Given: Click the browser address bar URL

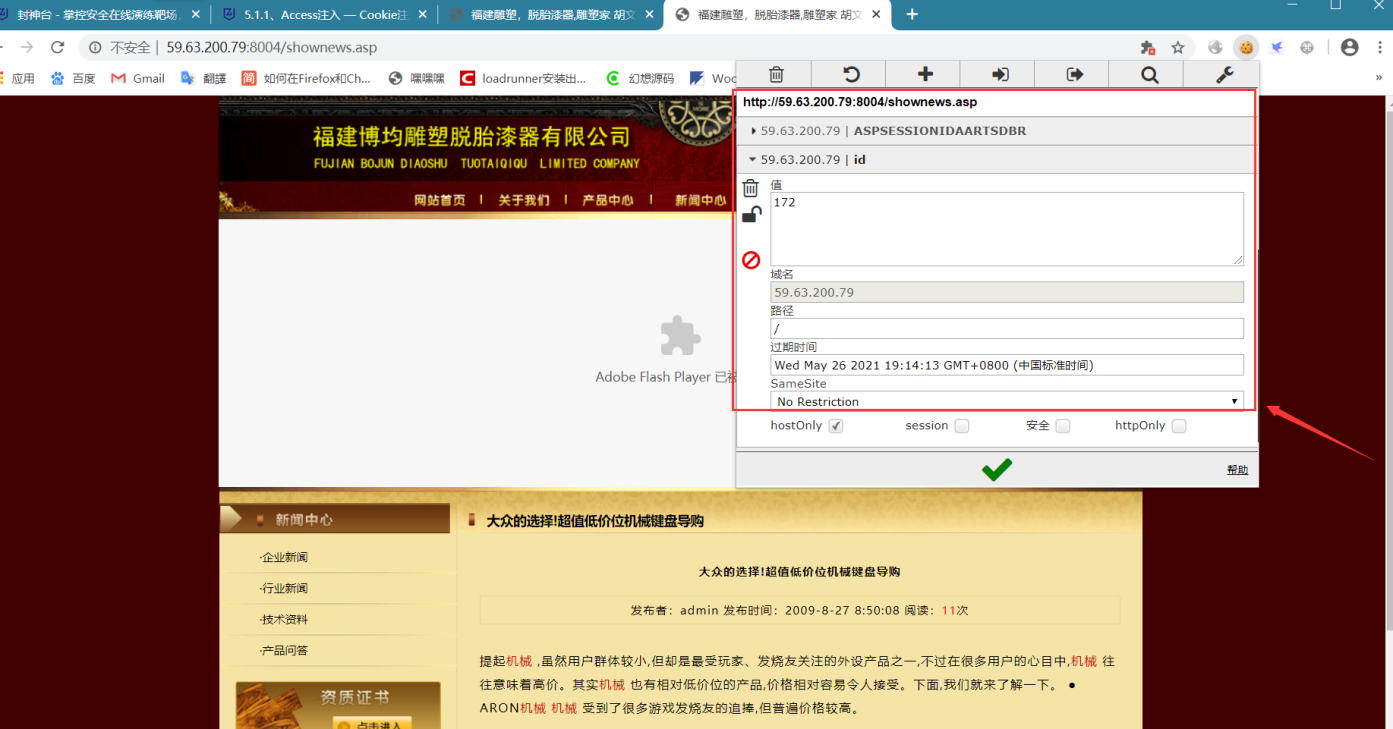Looking at the screenshot, I should (x=271, y=47).
